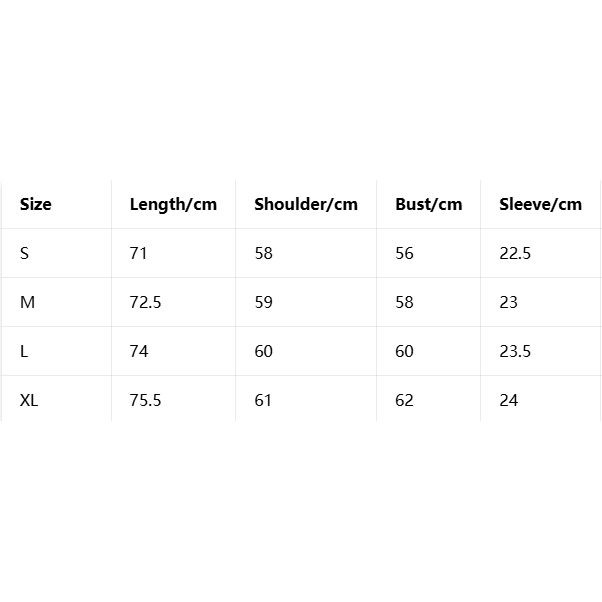Image resolution: width=602 pixels, height=602 pixels.
Task: Click shoulder value 61 for size XL
Action: click(263, 400)
